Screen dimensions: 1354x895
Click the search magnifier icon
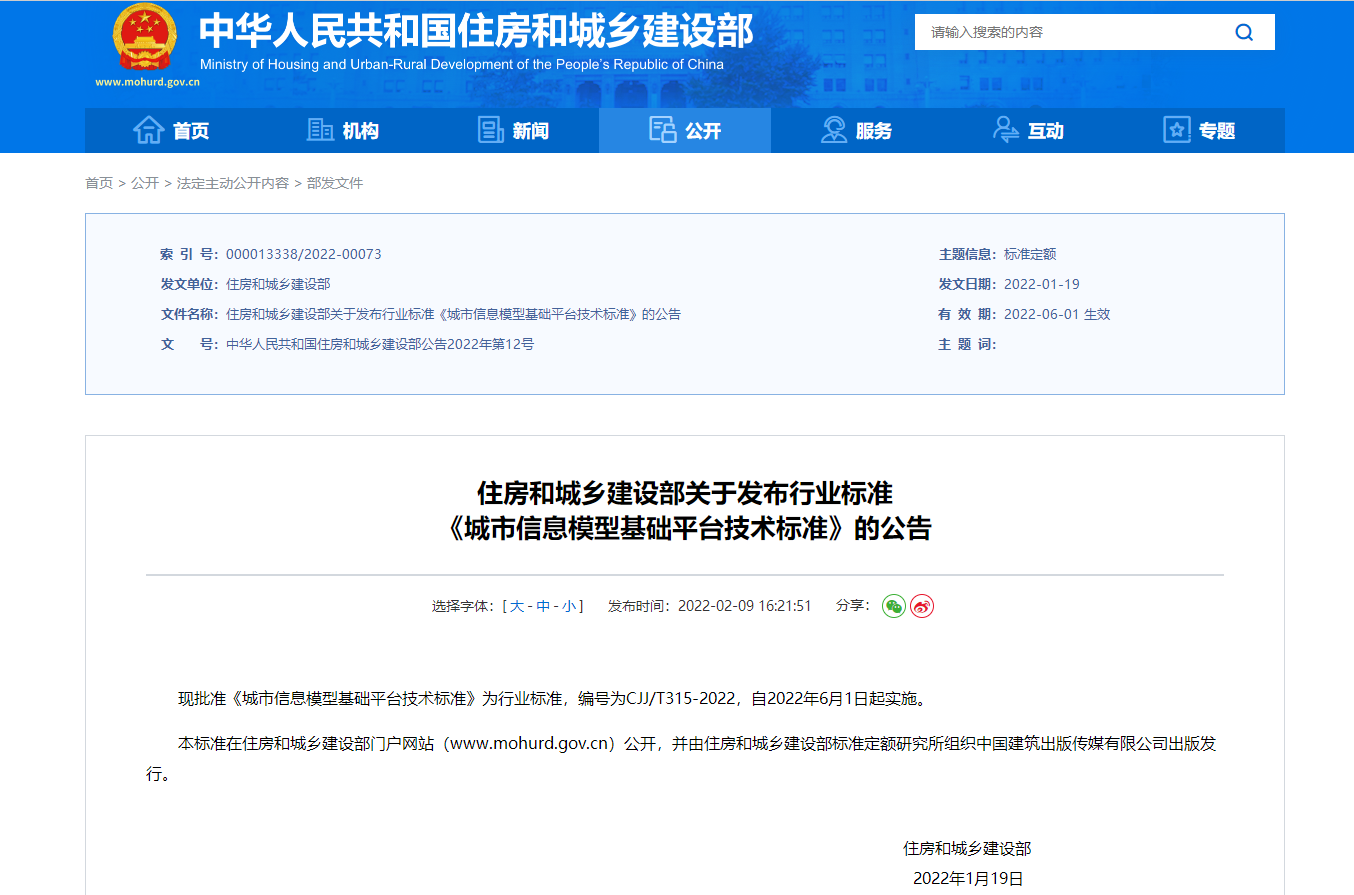(1244, 32)
